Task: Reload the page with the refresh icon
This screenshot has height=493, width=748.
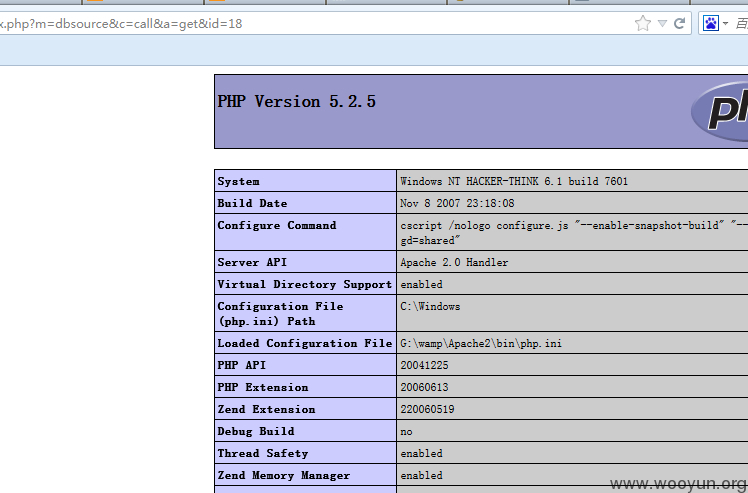Action: click(x=679, y=23)
